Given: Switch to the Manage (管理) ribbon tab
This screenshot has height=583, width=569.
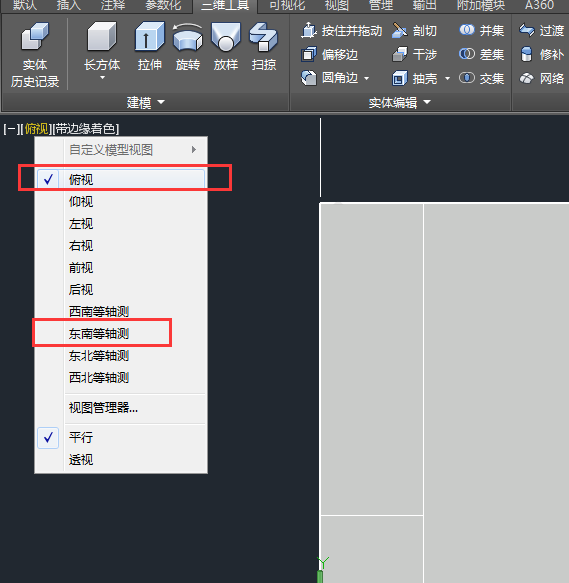Looking at the screenshot, I should (x=380, y=5).
